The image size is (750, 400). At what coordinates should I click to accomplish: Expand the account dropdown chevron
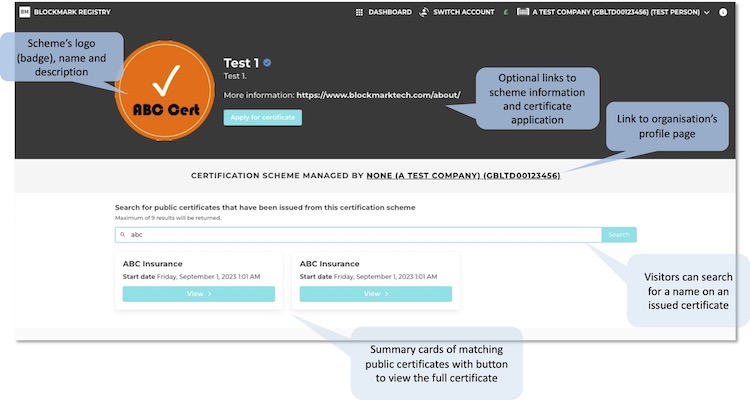707,12
